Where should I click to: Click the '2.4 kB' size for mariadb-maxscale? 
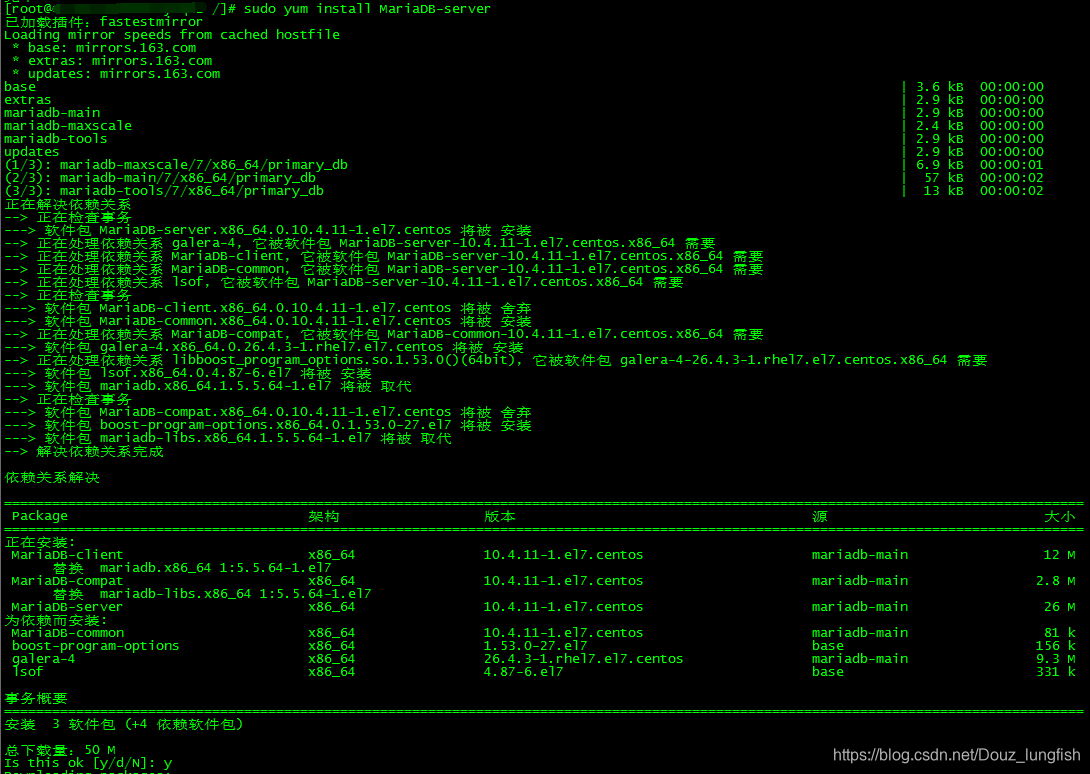[939, 126]
